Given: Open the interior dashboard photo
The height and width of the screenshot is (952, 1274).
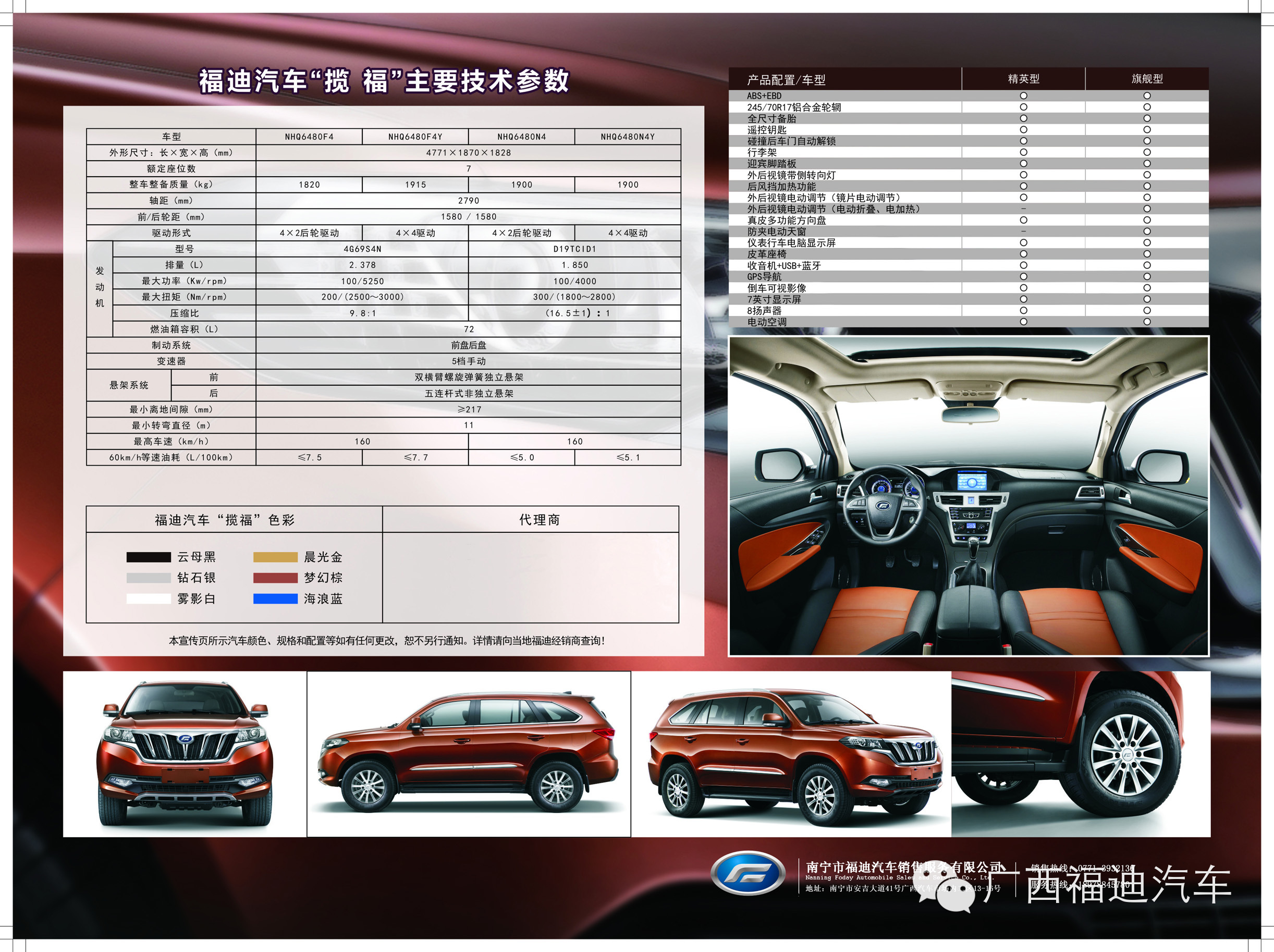Looking at the screenshot, I should (x=969, y=496).
